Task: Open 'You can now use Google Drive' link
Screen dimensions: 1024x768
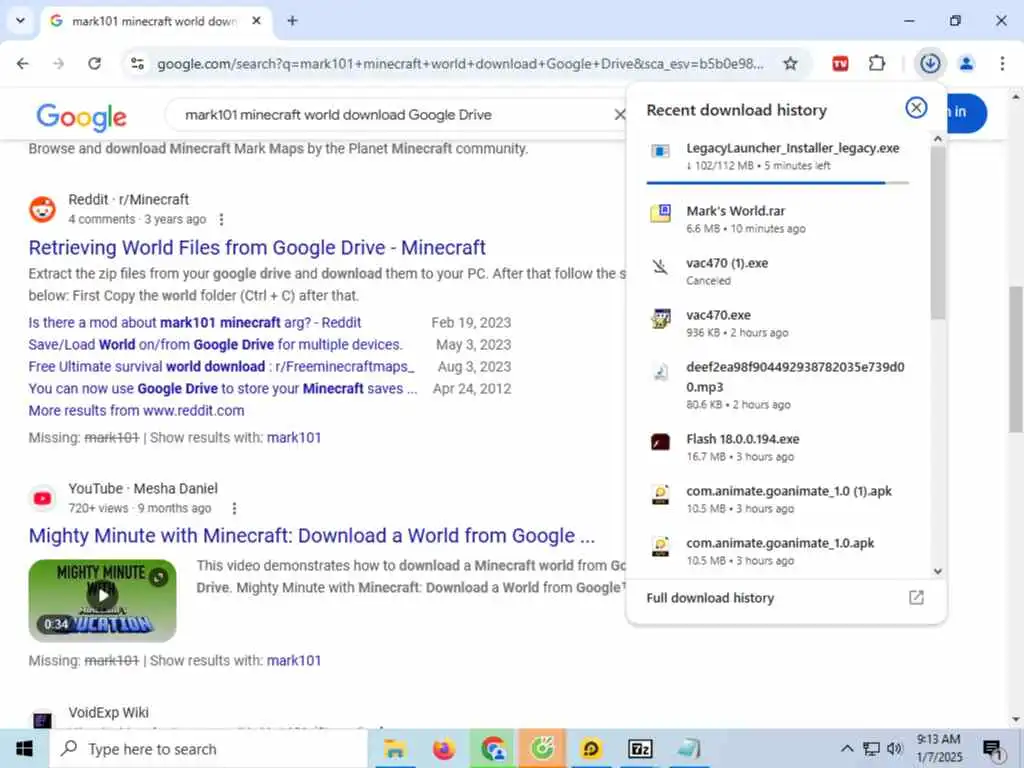Action: [223, 389]
